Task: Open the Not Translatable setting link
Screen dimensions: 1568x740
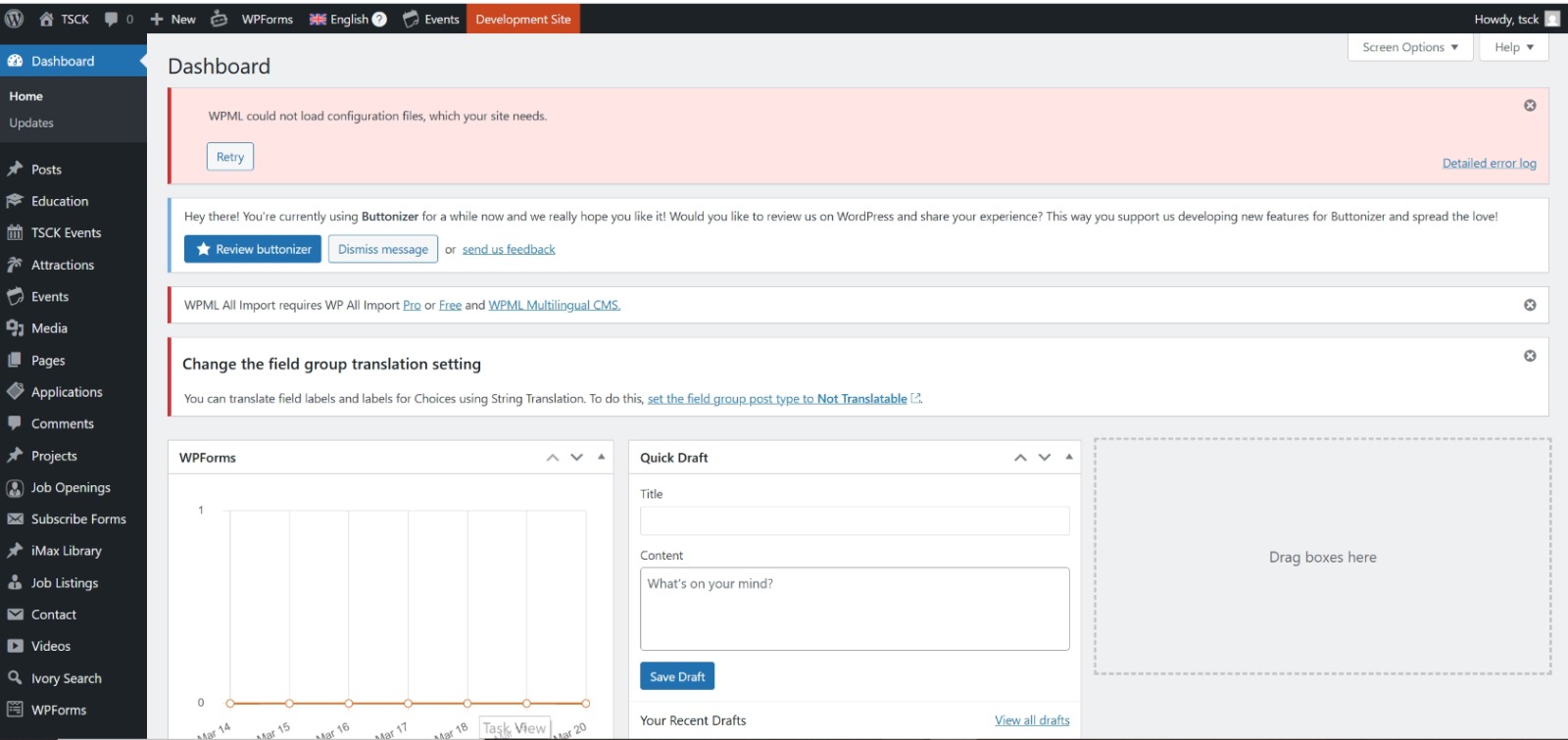Action: click(x=784, y=399)
